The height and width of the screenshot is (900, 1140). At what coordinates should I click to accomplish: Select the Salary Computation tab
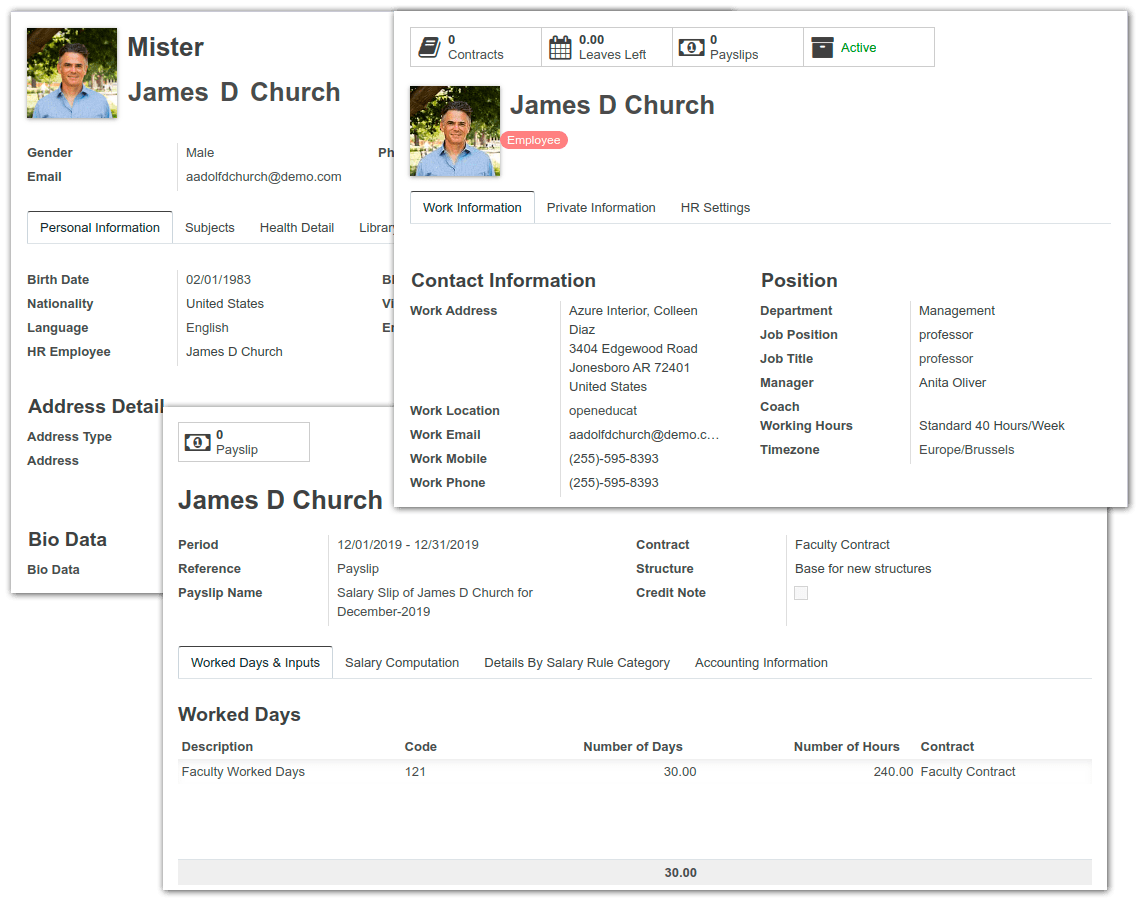pyautogui.click(x=401, y=662)
